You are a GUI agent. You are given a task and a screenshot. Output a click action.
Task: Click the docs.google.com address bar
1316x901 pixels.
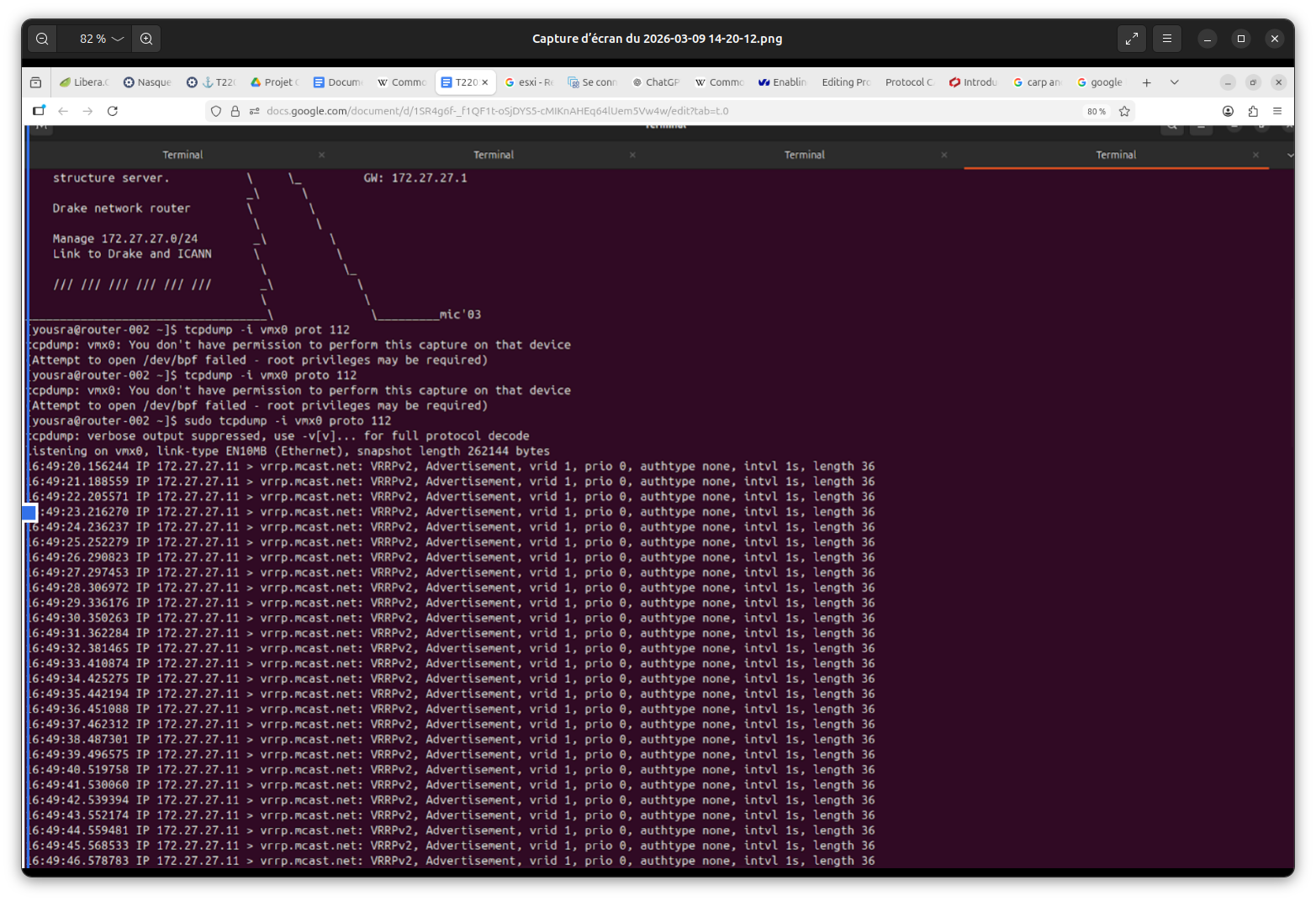coord(589,111)
